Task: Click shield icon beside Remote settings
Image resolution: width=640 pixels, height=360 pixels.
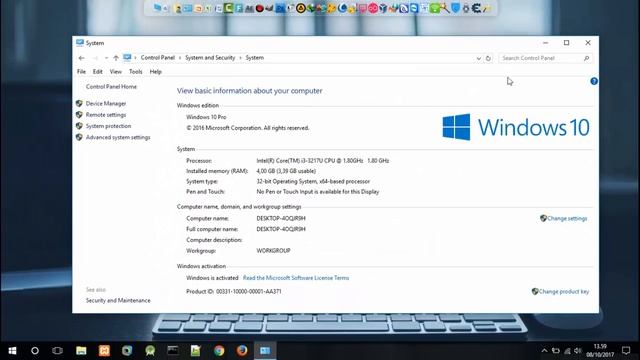Action: pyautogui.click(x=79, y=115)
